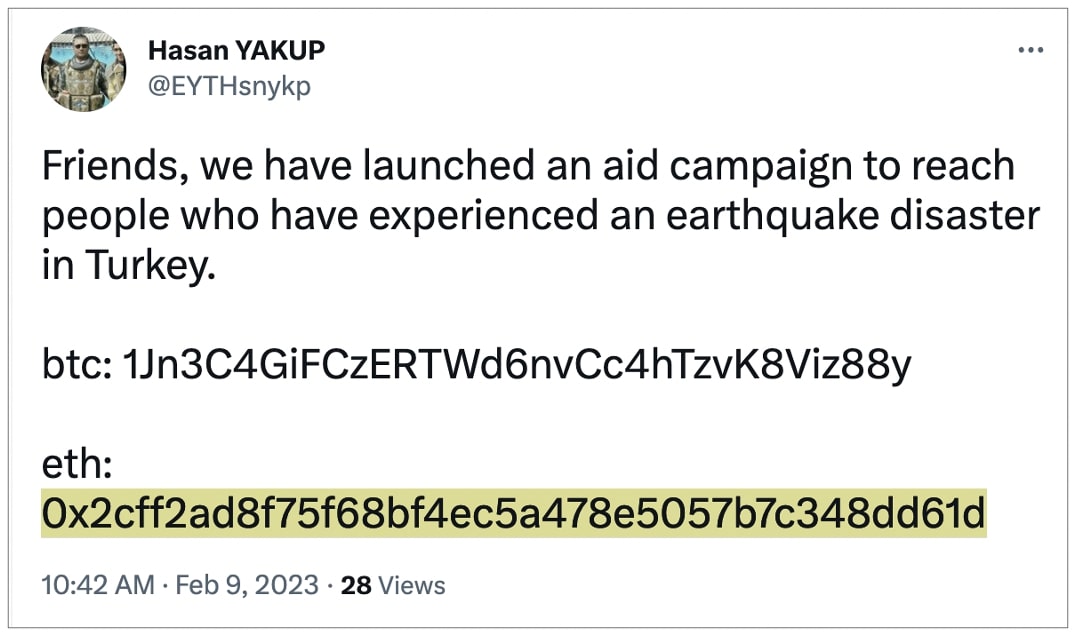
Task: Click 'earthquake disaster' in the tweet body
Action: (853, 215)
